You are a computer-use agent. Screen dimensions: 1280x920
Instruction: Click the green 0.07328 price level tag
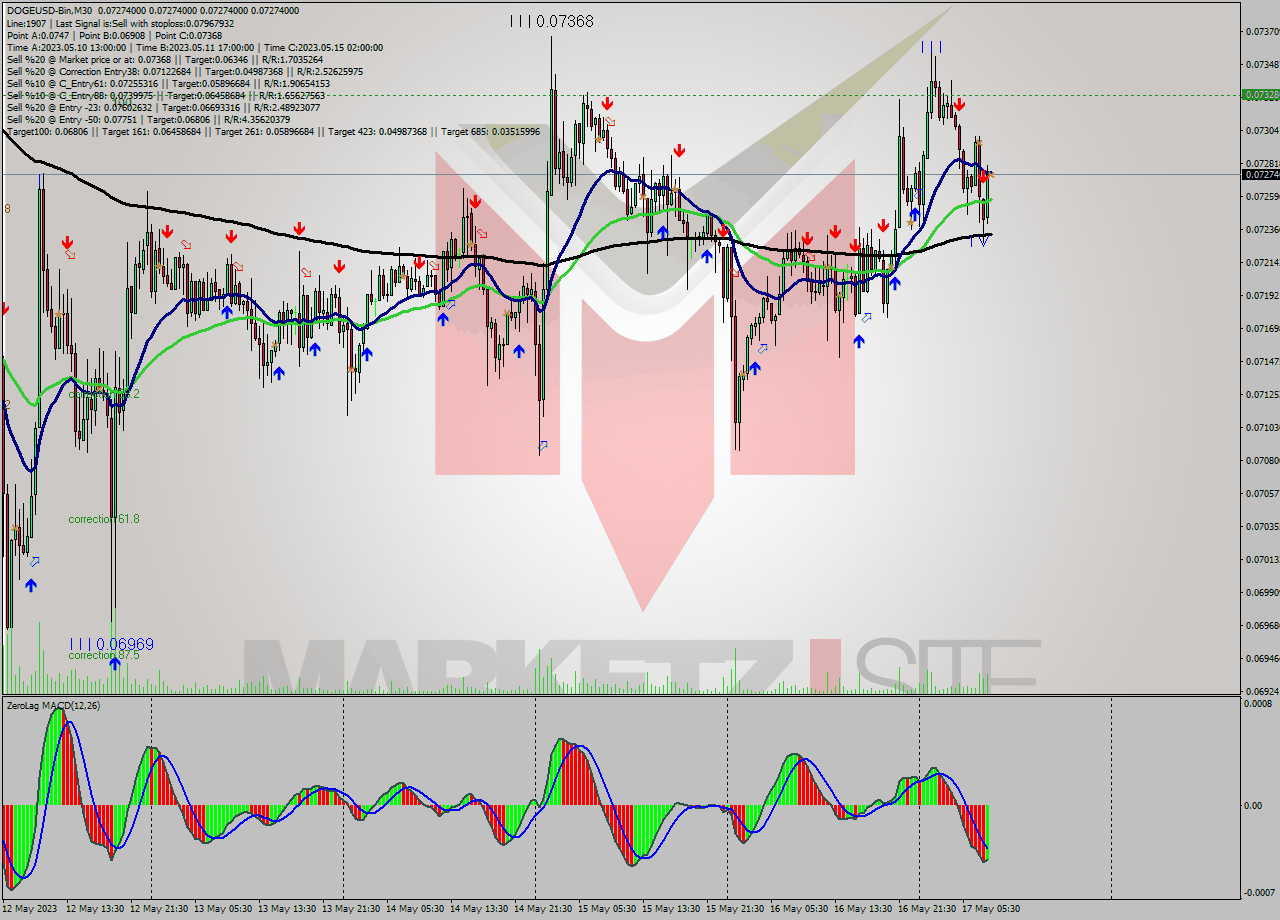coord(1260,94)
